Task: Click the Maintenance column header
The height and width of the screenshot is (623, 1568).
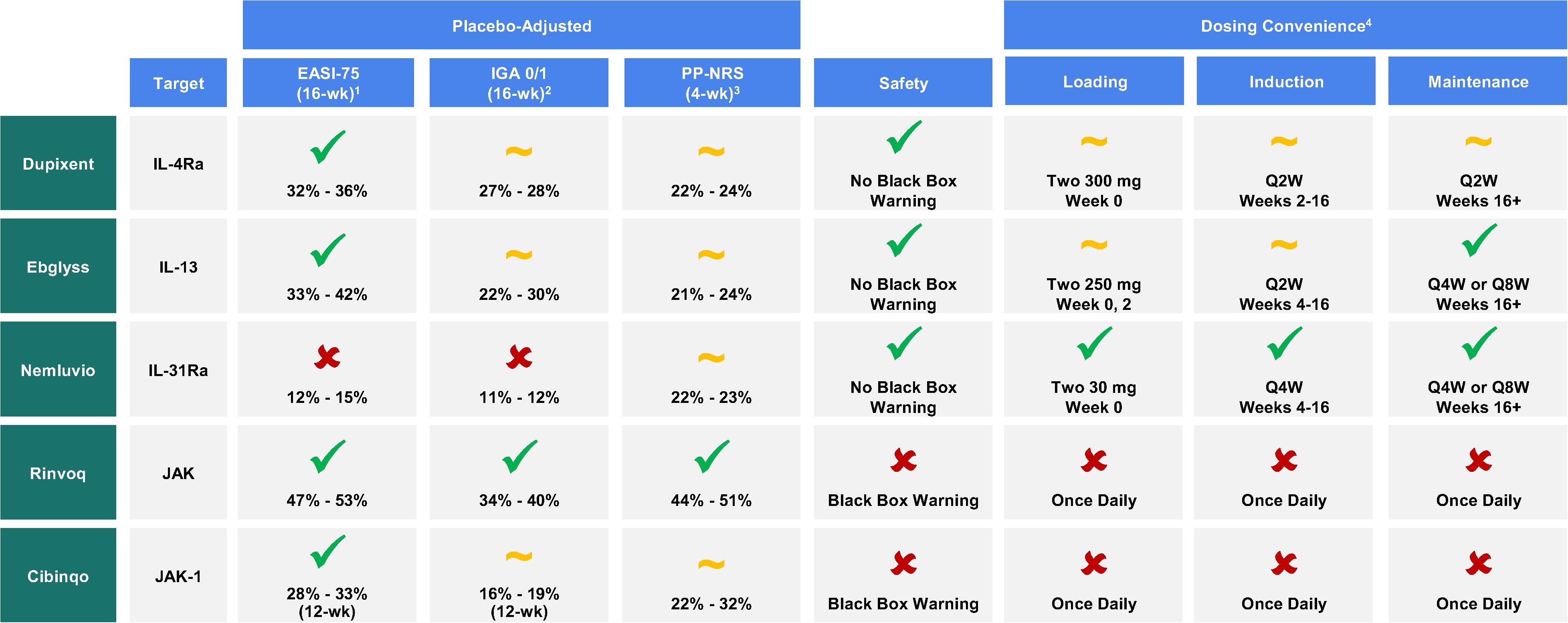Action: pos(1478,81)
